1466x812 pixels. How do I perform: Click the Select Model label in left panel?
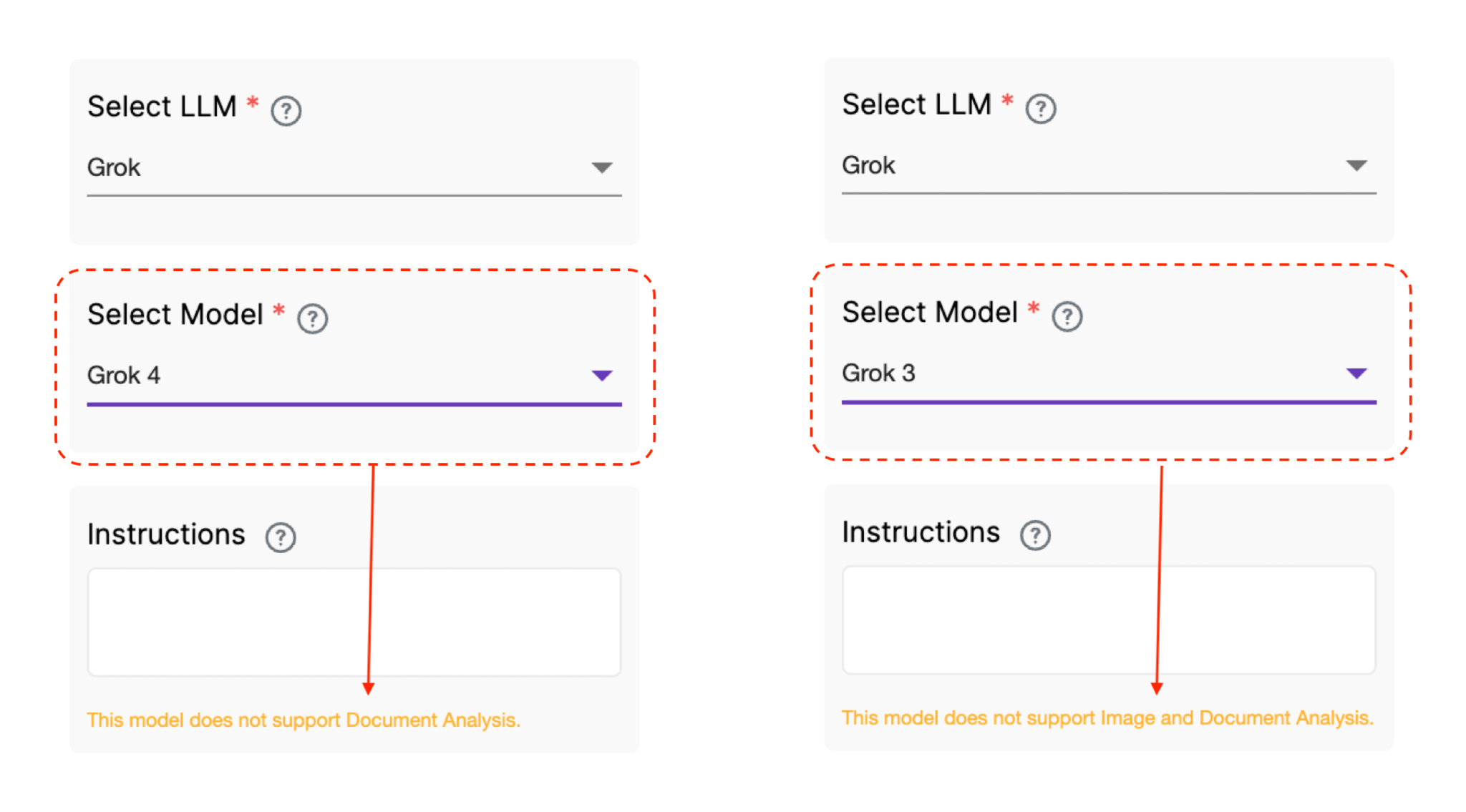point(174,313)
